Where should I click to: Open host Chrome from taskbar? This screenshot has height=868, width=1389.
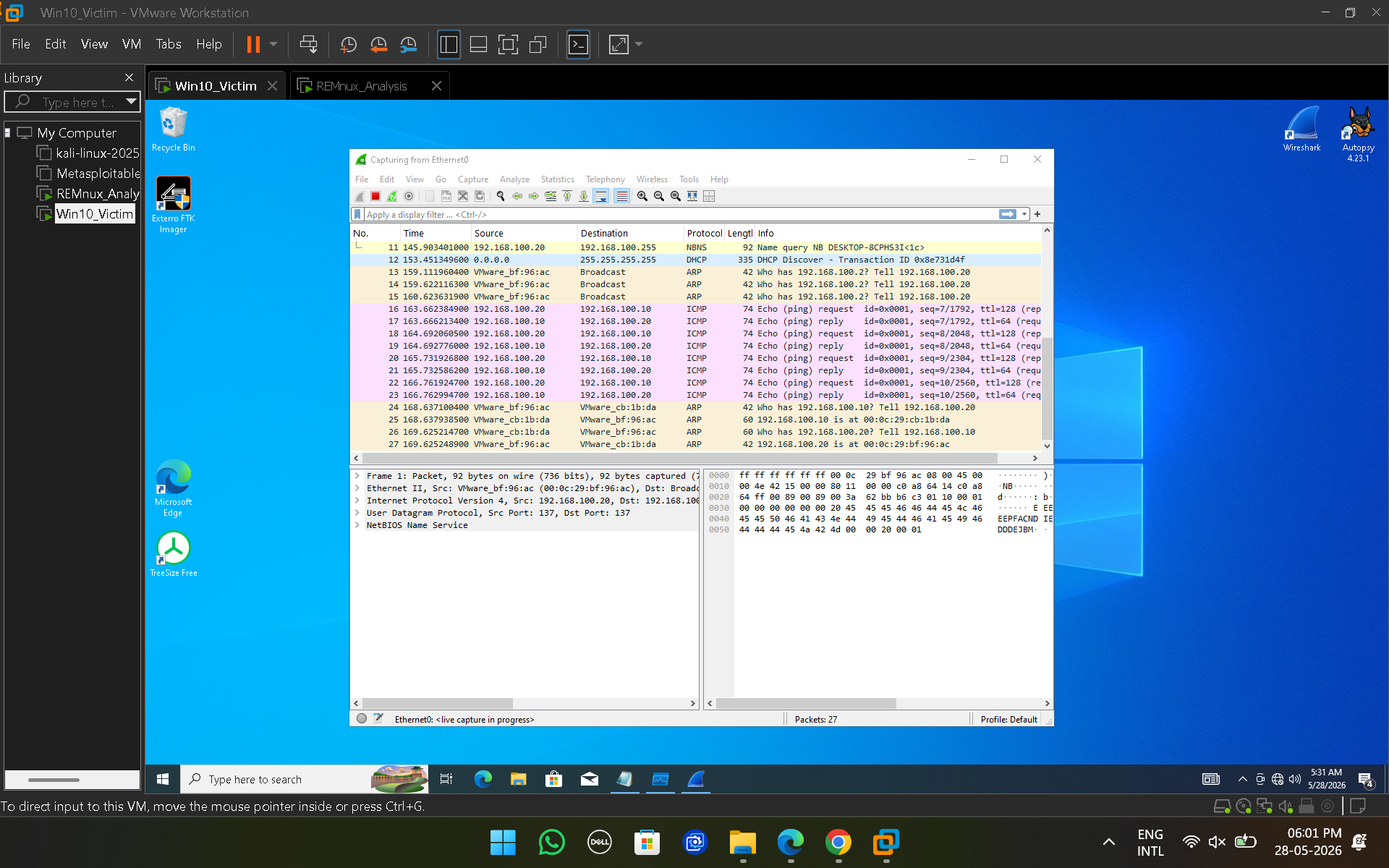(838, 843)
